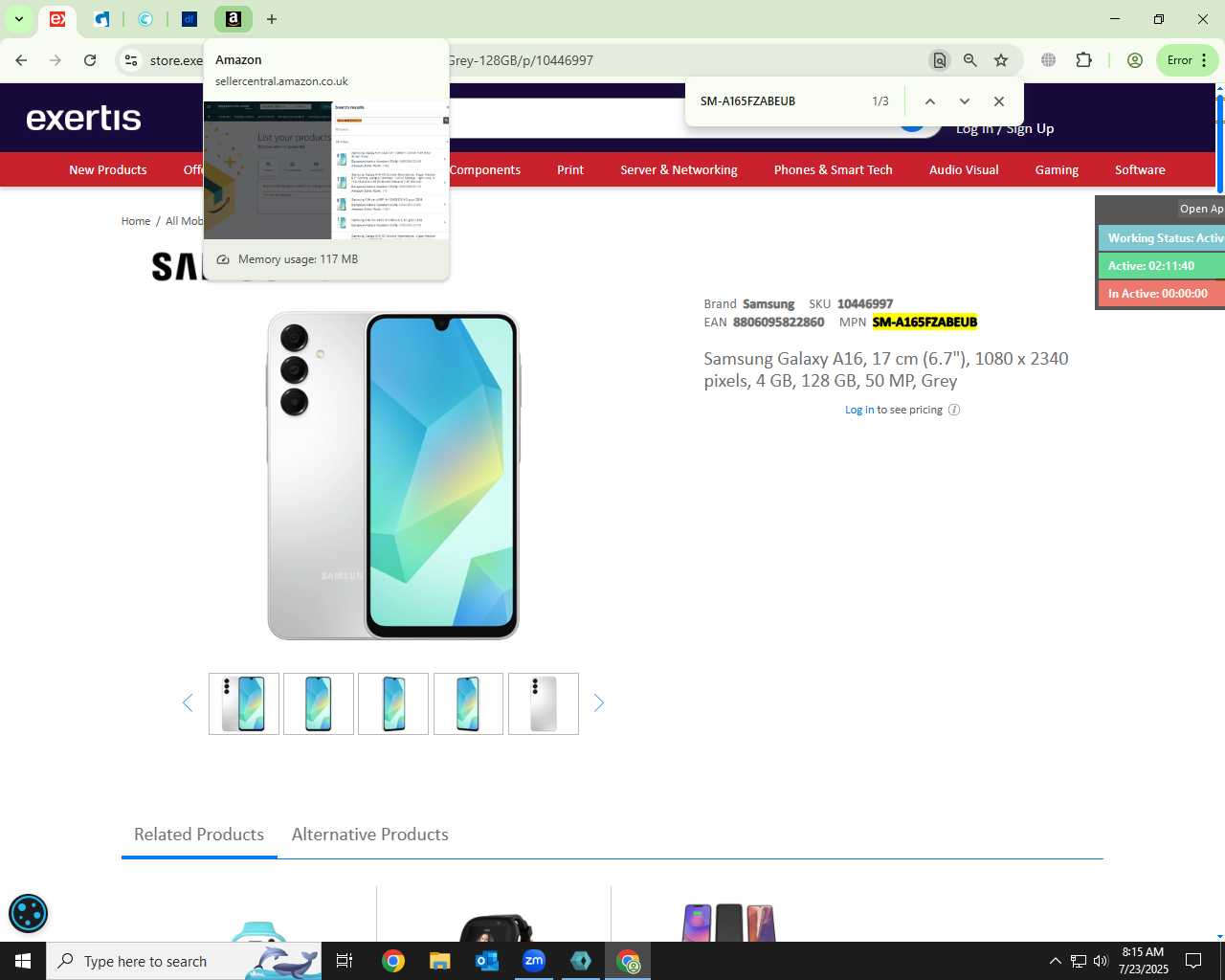Select fourth product thumbnail image
Image resolution: width=1225 pixels, height=980 pixels.
coord(468,703)
